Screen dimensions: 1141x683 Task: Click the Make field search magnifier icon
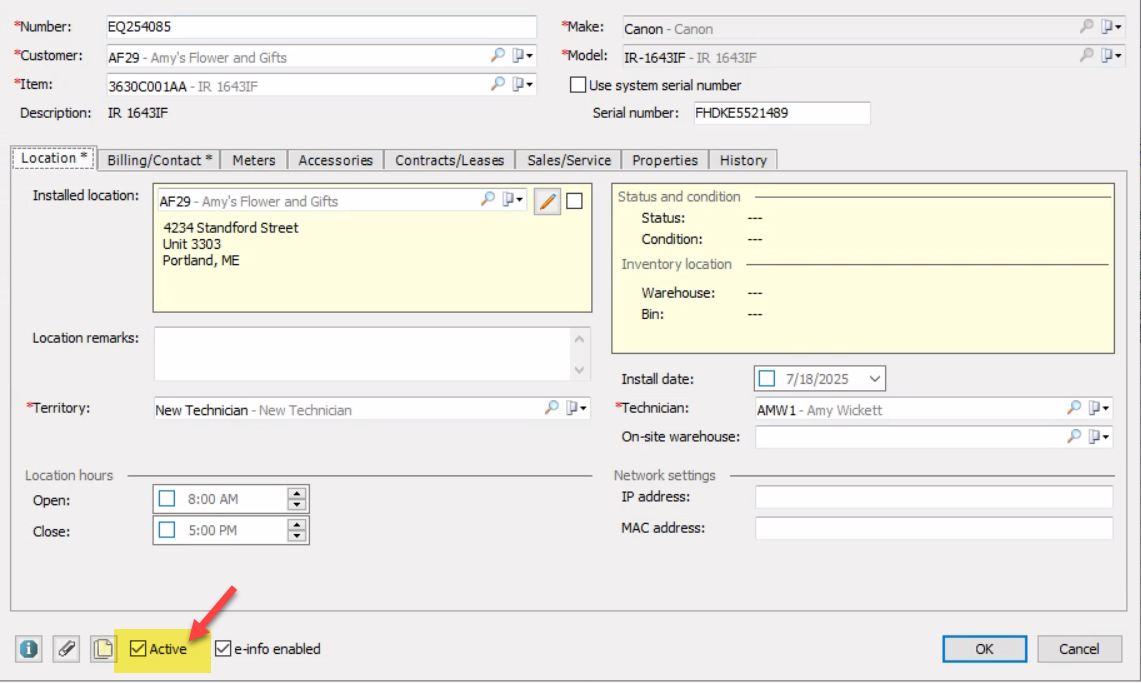point(1086,27)
